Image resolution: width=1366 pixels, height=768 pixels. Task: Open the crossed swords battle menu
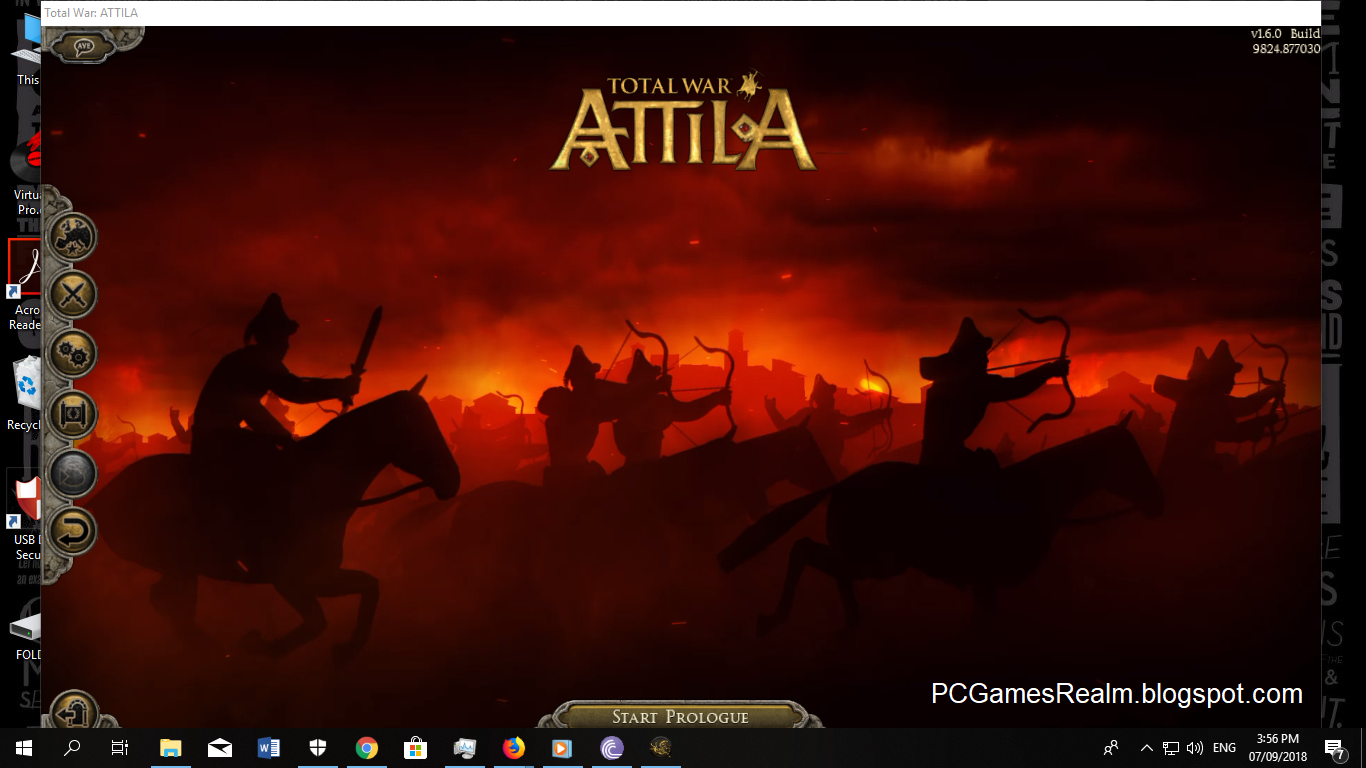click(73, 295)
